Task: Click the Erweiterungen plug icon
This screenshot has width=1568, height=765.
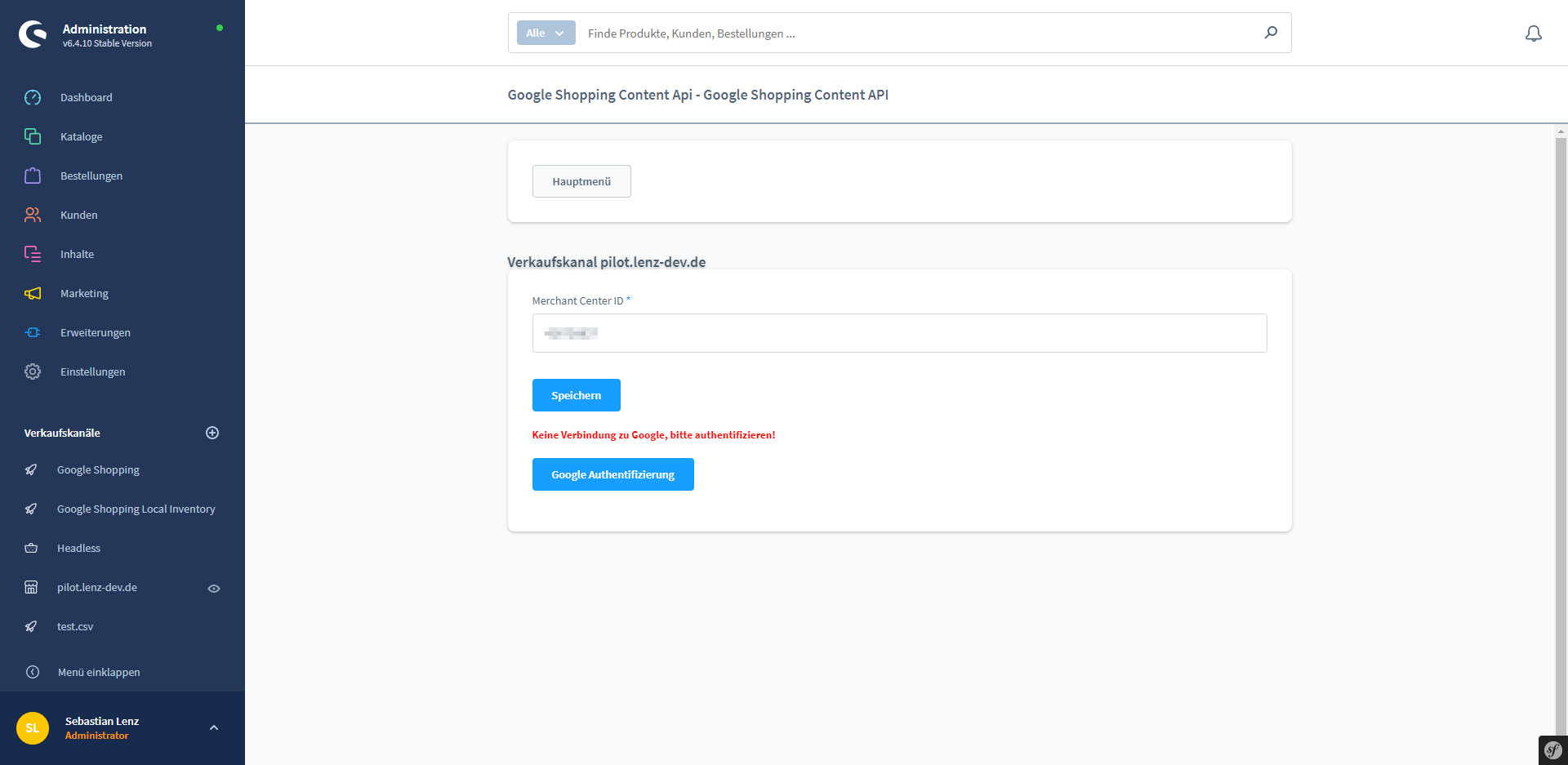Action: coord(33,332)
